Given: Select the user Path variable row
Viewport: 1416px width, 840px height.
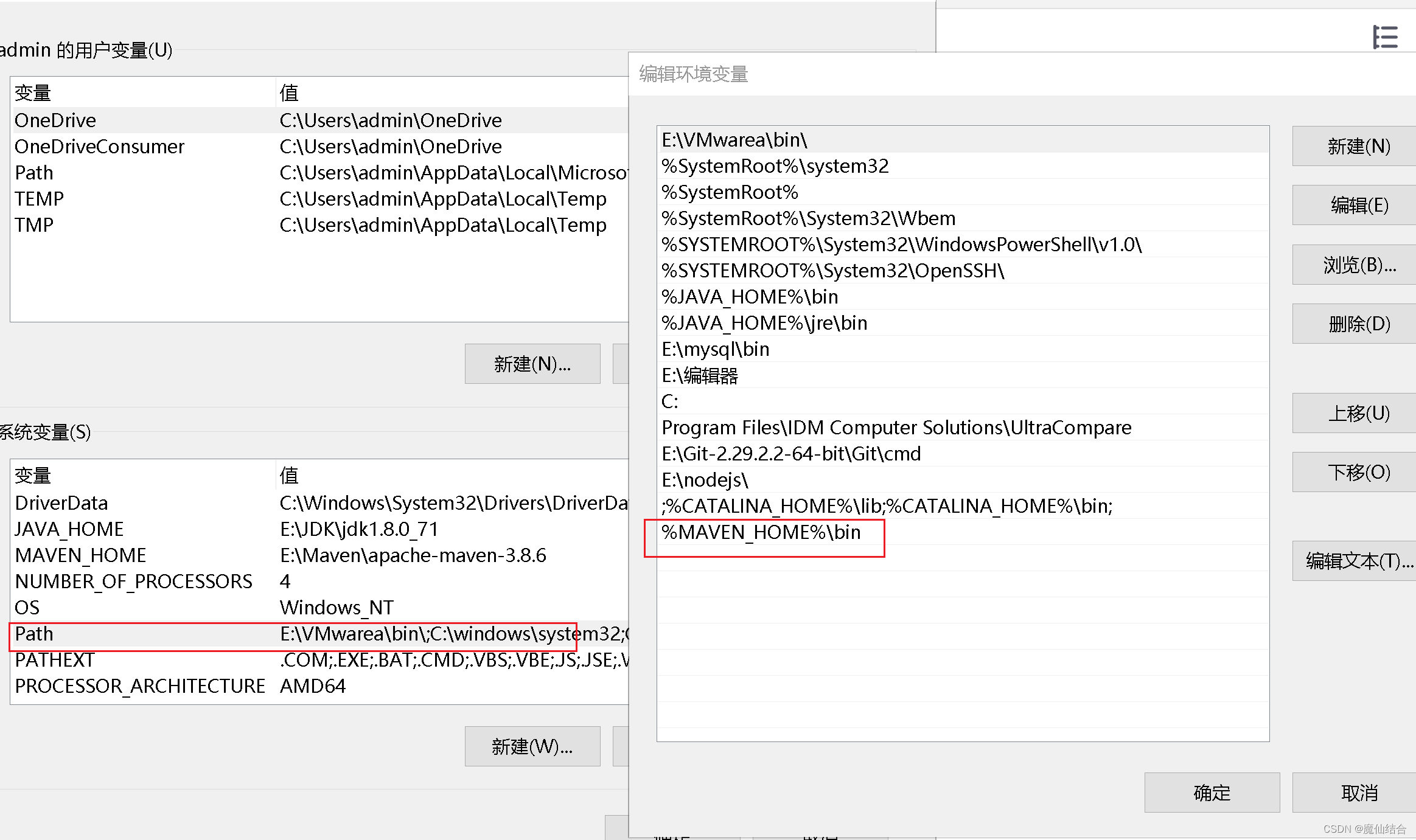Looking at the screenshot, I should pyautogui.click(x=319, y=173).
